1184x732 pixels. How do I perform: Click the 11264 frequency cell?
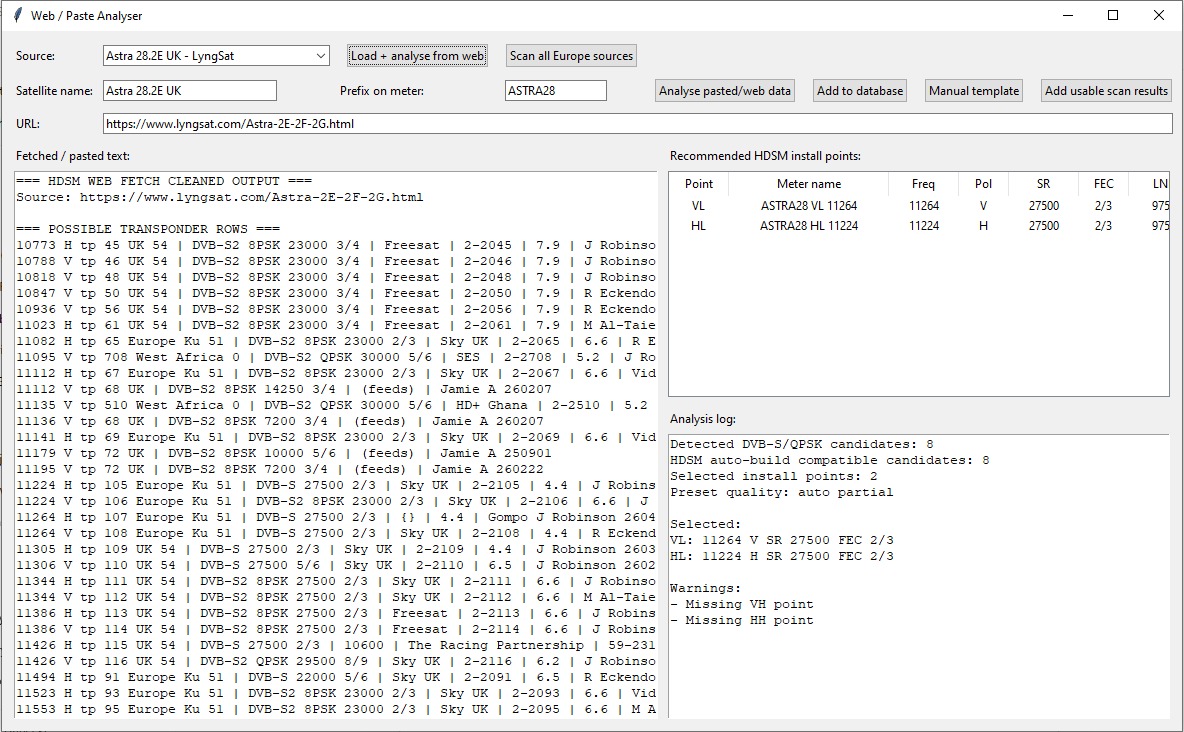pyautogui.click(x=923, y=205)
